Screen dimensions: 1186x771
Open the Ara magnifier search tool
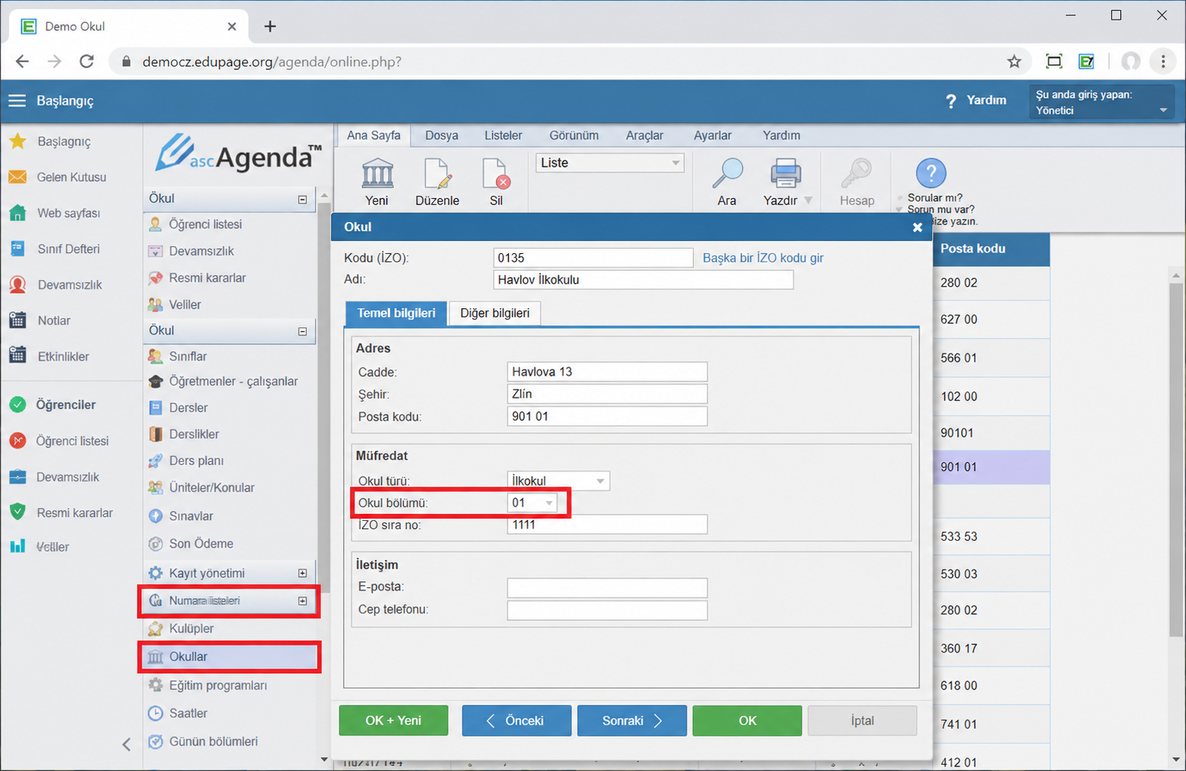[x=727, y=173]
